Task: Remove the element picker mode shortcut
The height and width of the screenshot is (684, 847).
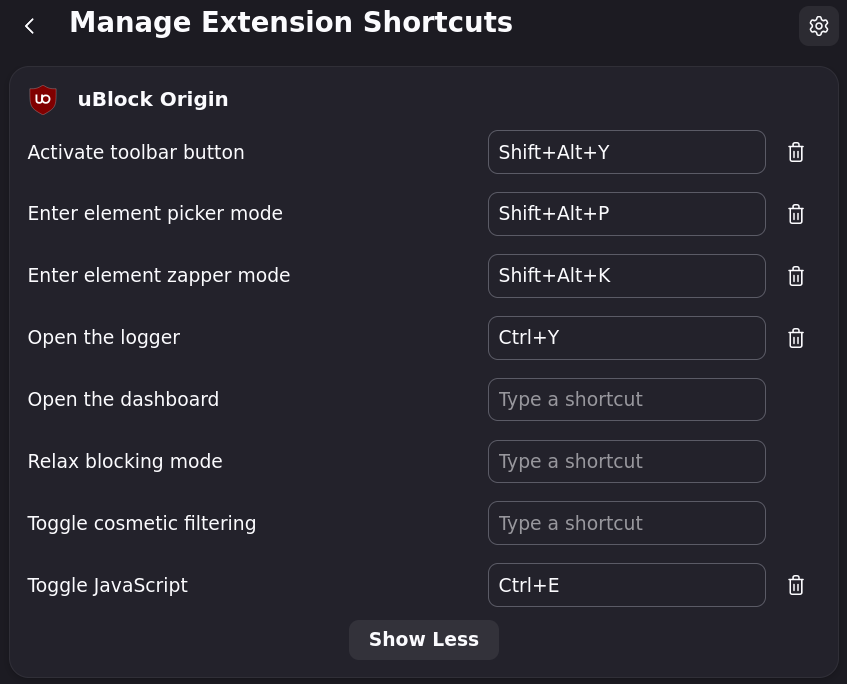Action: click(x=796, y=214)
